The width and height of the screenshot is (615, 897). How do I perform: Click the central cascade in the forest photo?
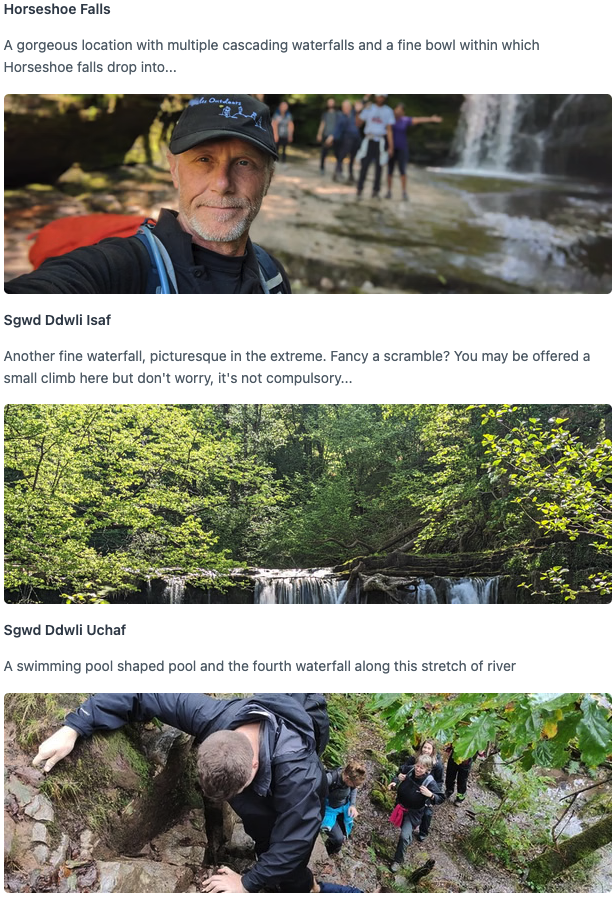298,587
